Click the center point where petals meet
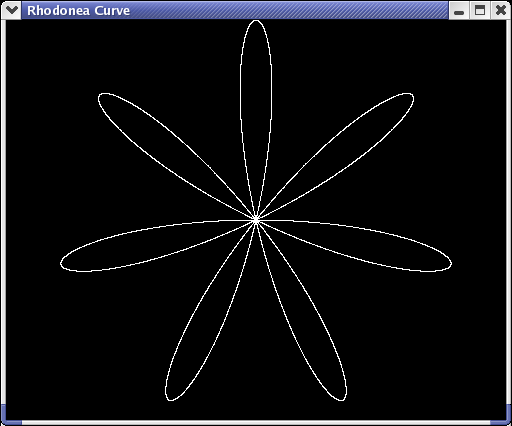 pyautogui.click(x=256, y=220)
